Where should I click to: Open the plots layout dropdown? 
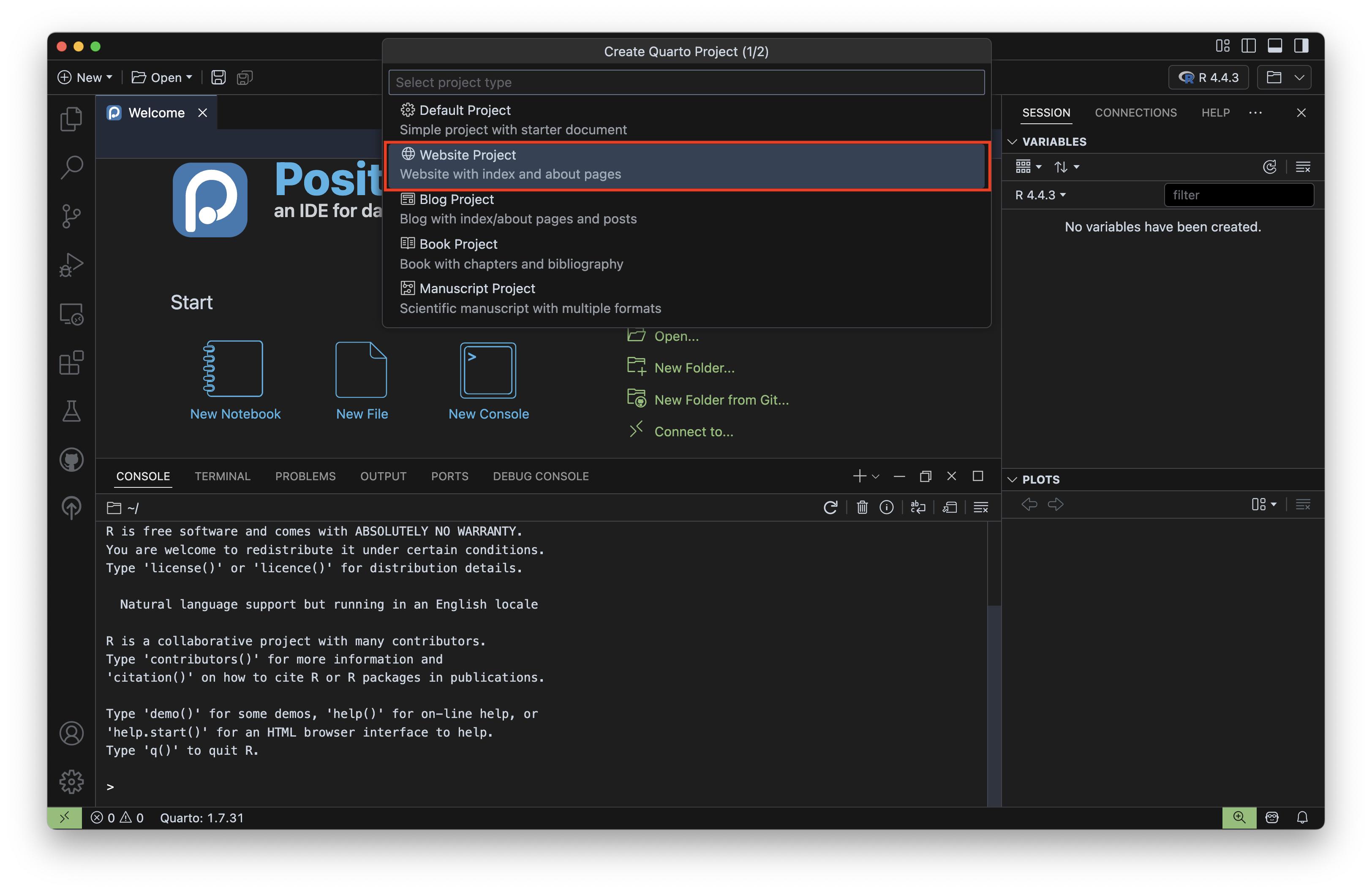pyautogui.click(x=1263, y=504)
